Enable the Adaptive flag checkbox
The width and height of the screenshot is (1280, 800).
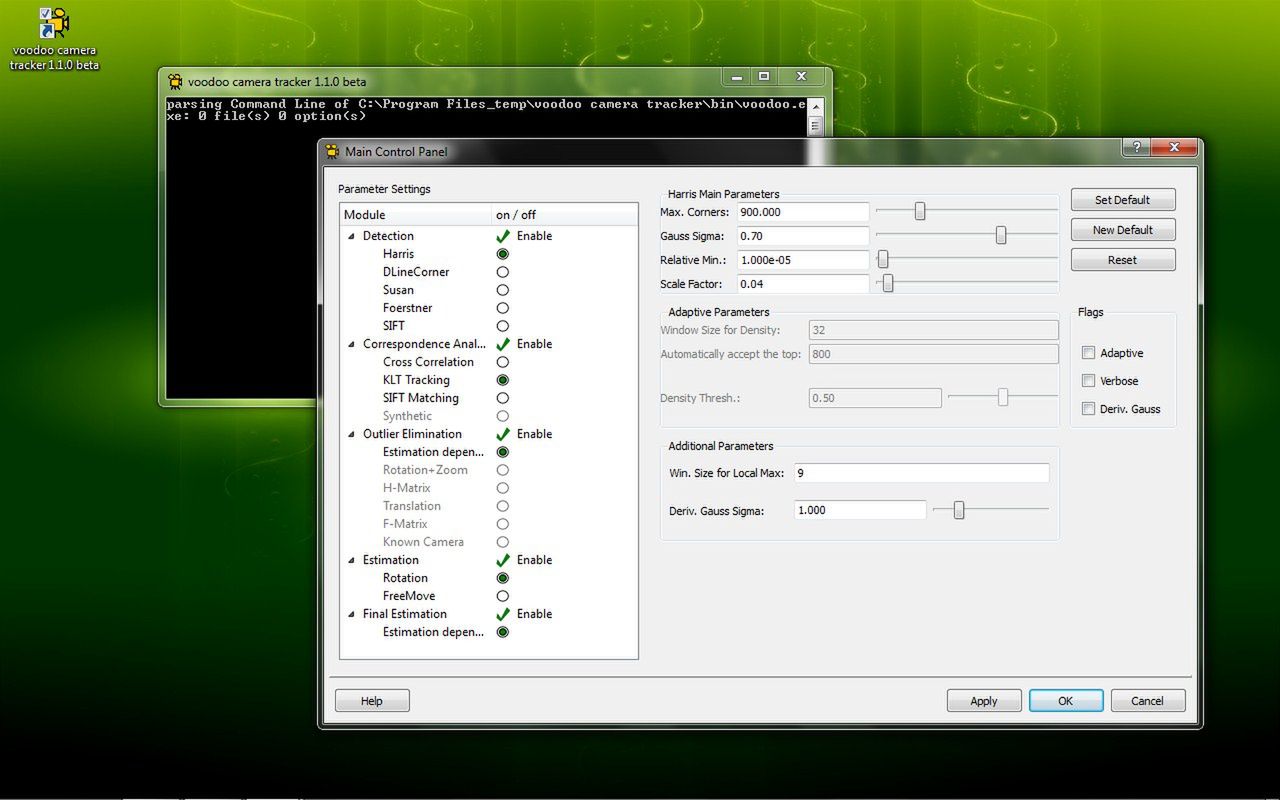point(1089,353)
